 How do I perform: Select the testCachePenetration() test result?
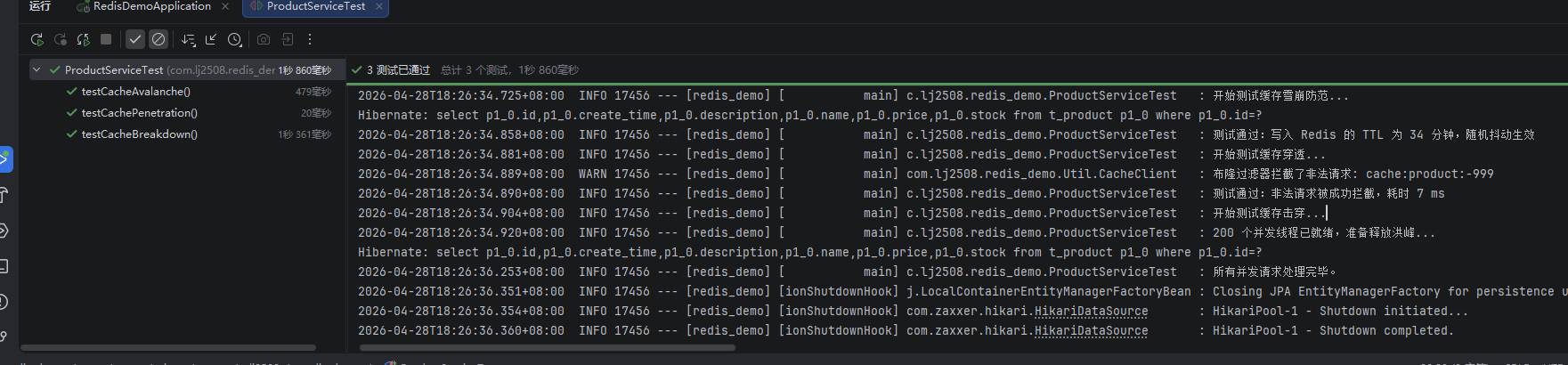point(139,113)
